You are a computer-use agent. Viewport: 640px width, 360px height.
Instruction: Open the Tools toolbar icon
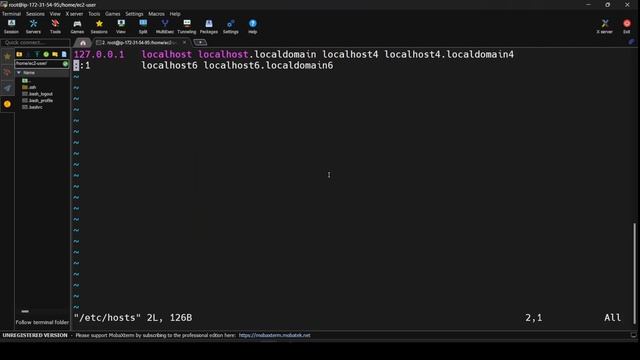[55, 27]
